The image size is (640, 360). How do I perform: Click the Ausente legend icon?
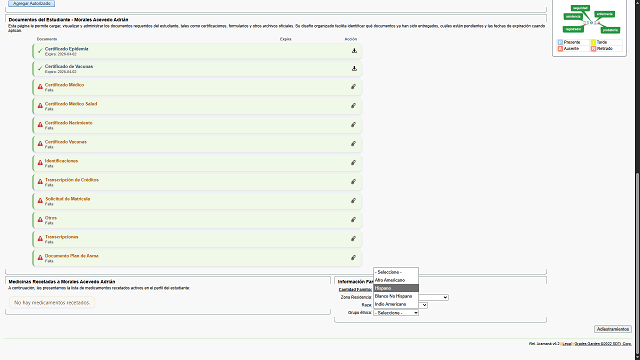560,49
